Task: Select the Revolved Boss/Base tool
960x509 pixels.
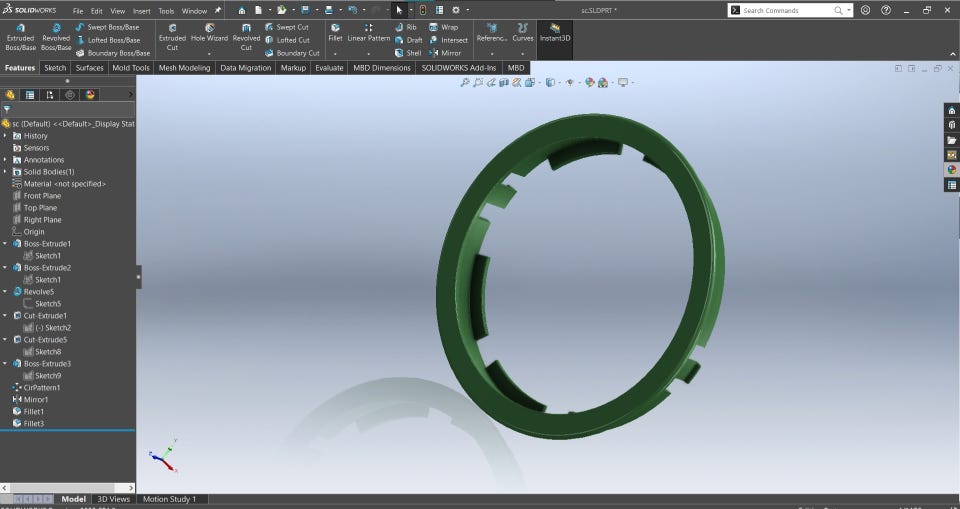Action: [56, 37]
